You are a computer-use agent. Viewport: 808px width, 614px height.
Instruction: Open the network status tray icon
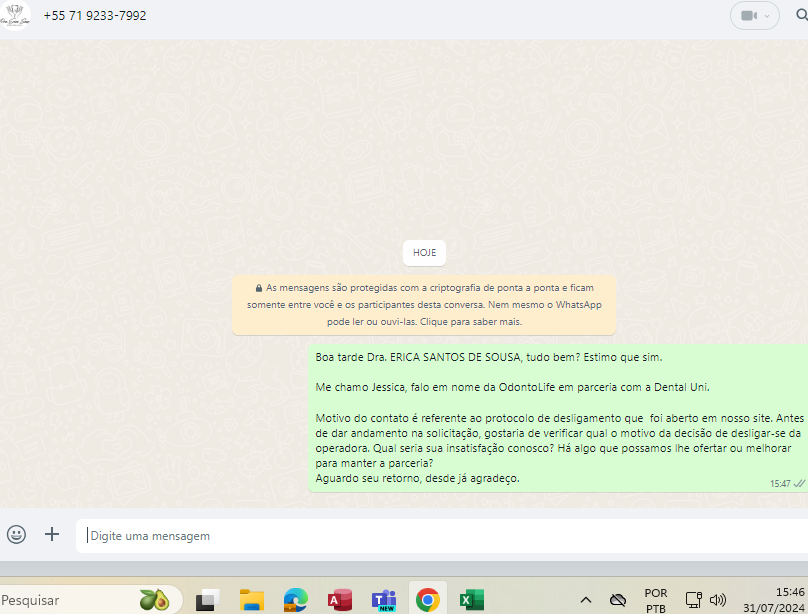click(x=693, y=600)
